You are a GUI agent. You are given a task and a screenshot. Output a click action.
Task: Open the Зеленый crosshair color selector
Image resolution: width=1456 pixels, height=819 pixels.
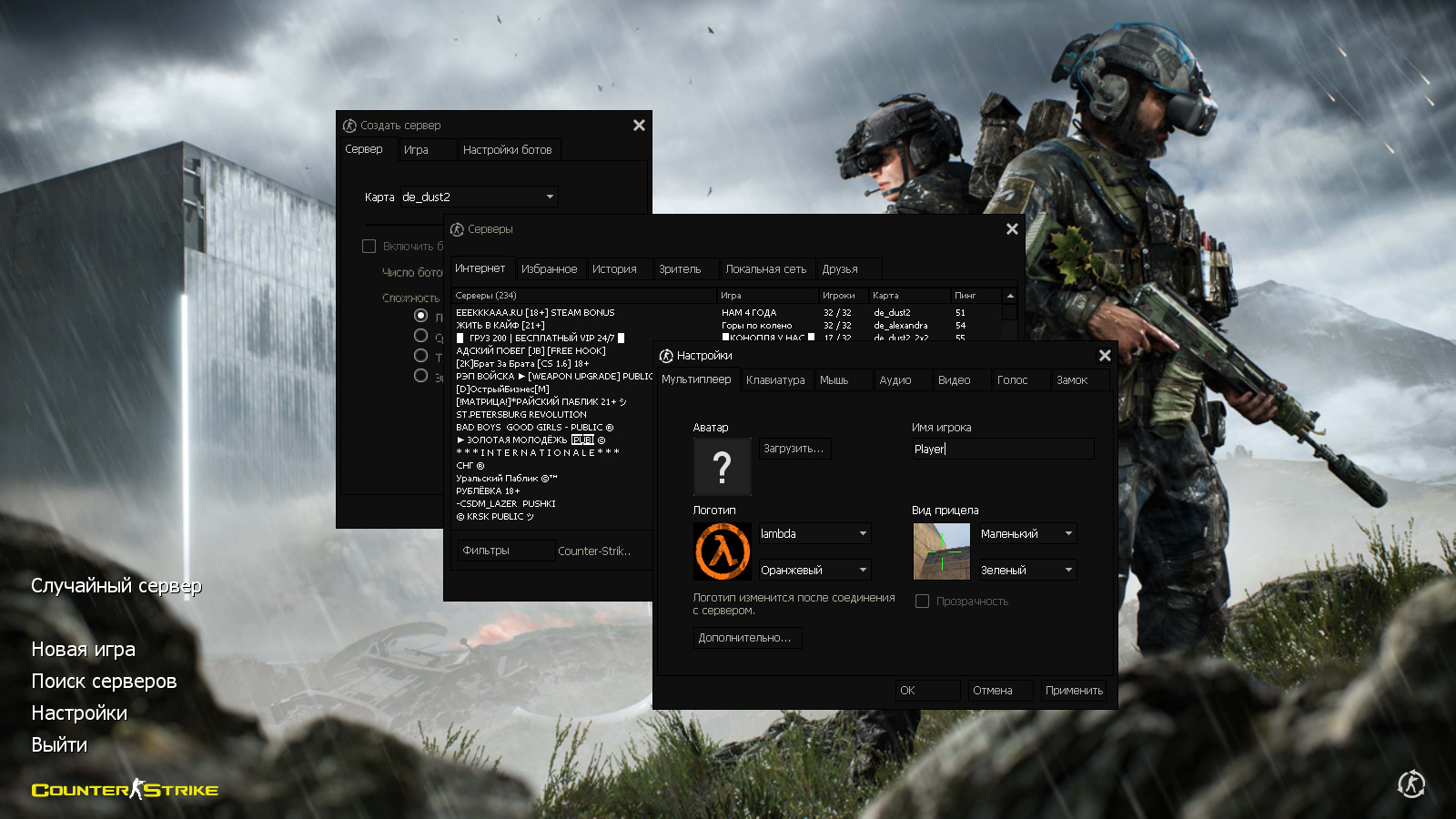[x=1026, y=571]
